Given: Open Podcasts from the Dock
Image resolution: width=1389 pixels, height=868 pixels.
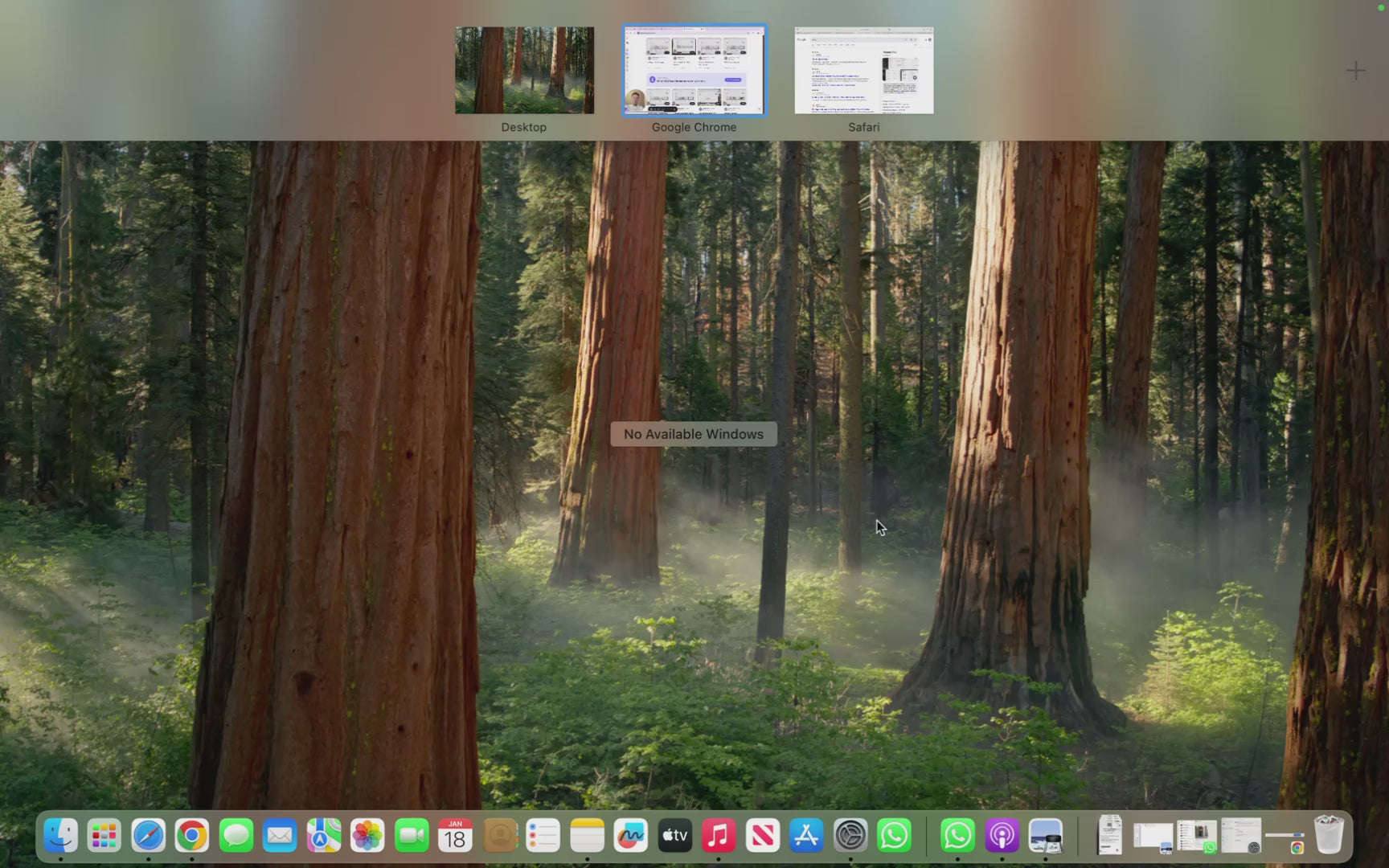Looking at the screenshot, I should click(1002, 836).
